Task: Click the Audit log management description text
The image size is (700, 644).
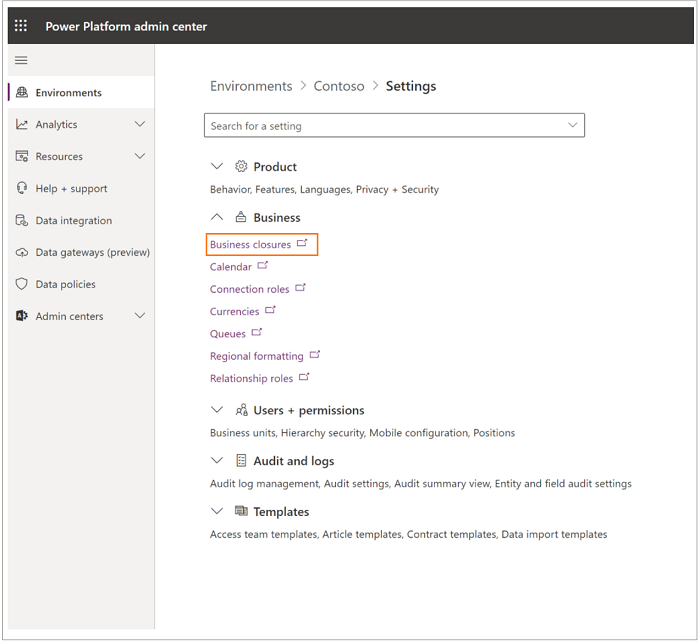Action: point(421,484)
